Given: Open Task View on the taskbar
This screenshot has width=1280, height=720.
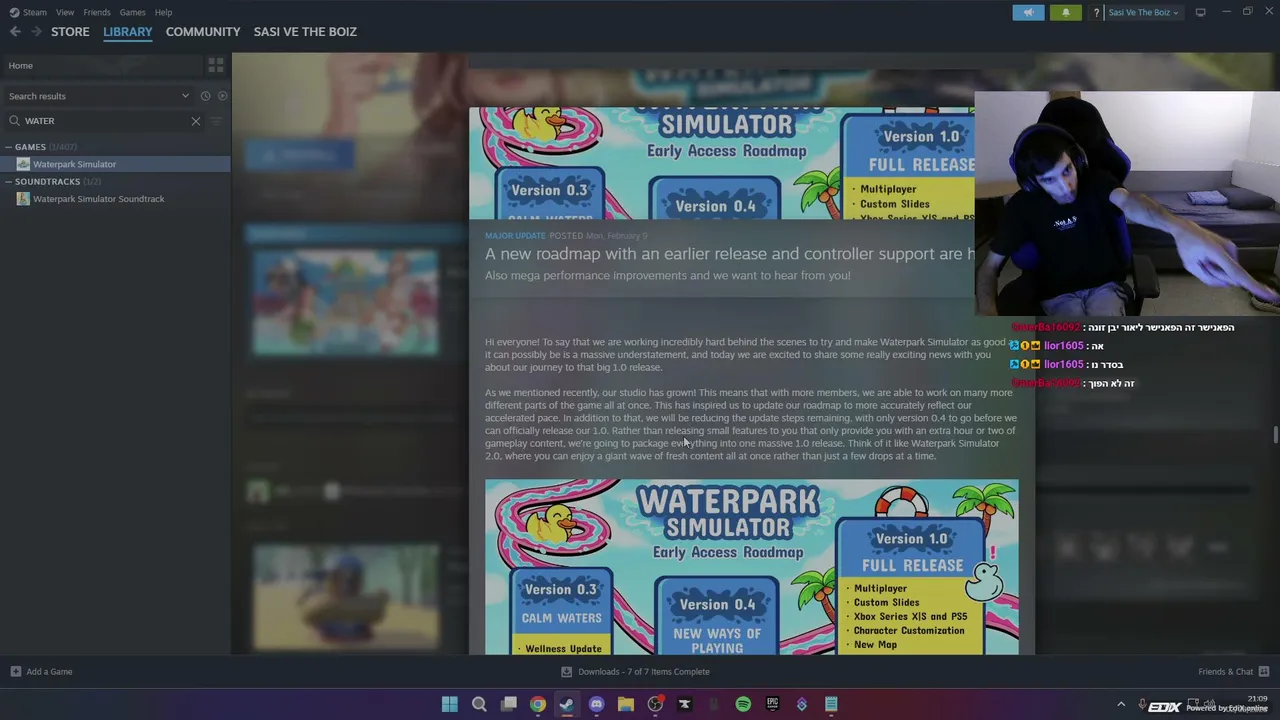Looking at the screenshot, I should pos(509,704).
